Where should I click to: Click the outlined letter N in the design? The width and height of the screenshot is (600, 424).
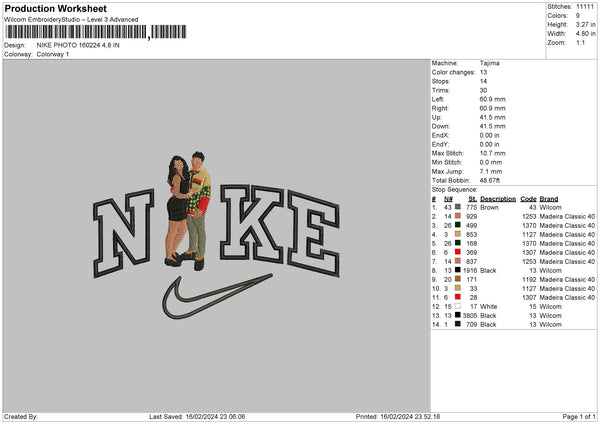123,233
